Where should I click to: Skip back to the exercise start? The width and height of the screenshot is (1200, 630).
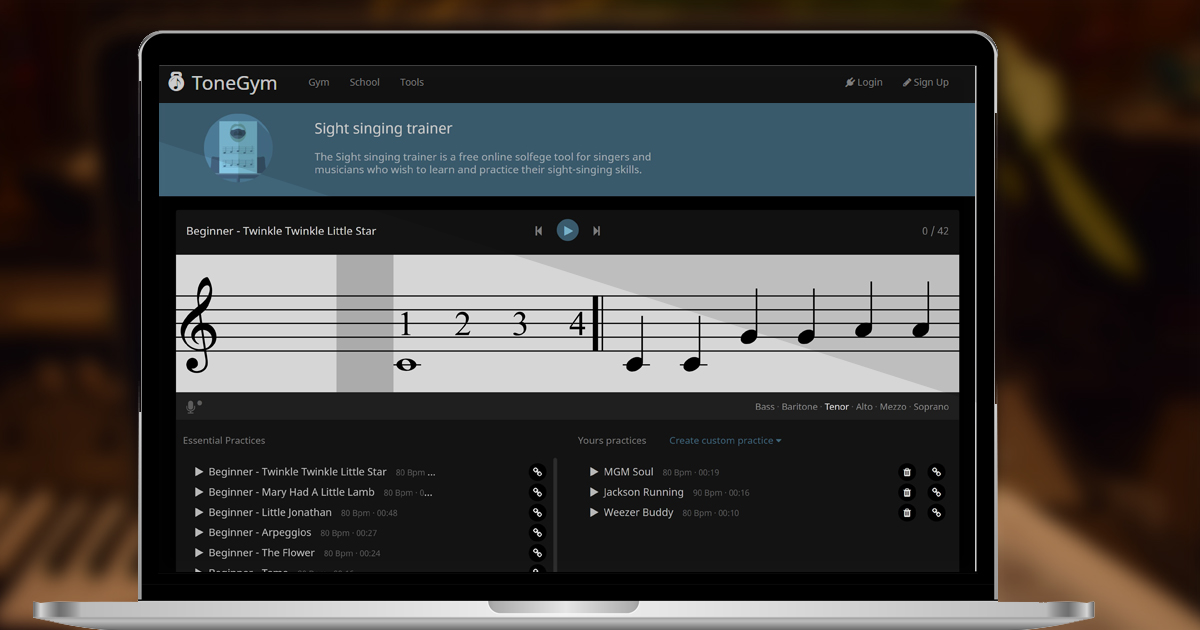click(x=538, y=230)
